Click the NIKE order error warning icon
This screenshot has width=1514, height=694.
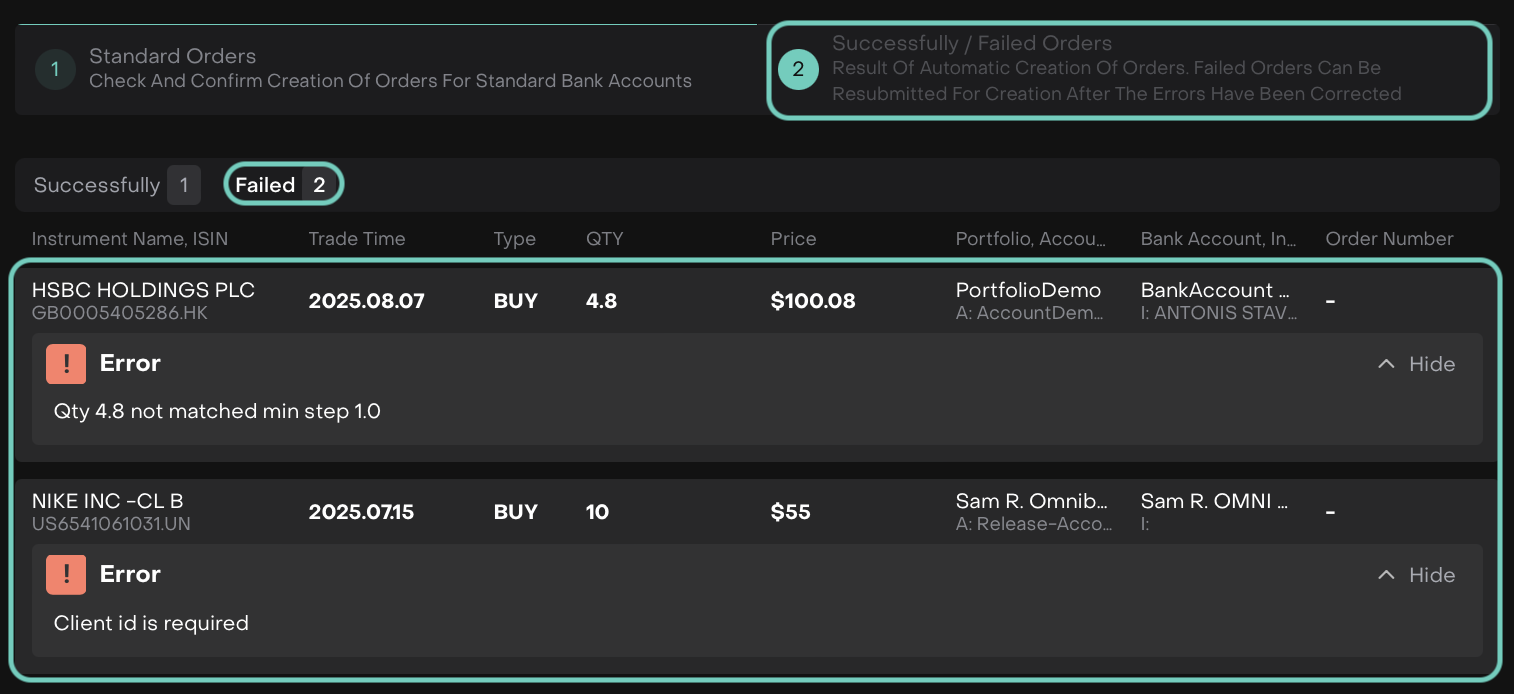pyautogui.click(x=66, y=575)
